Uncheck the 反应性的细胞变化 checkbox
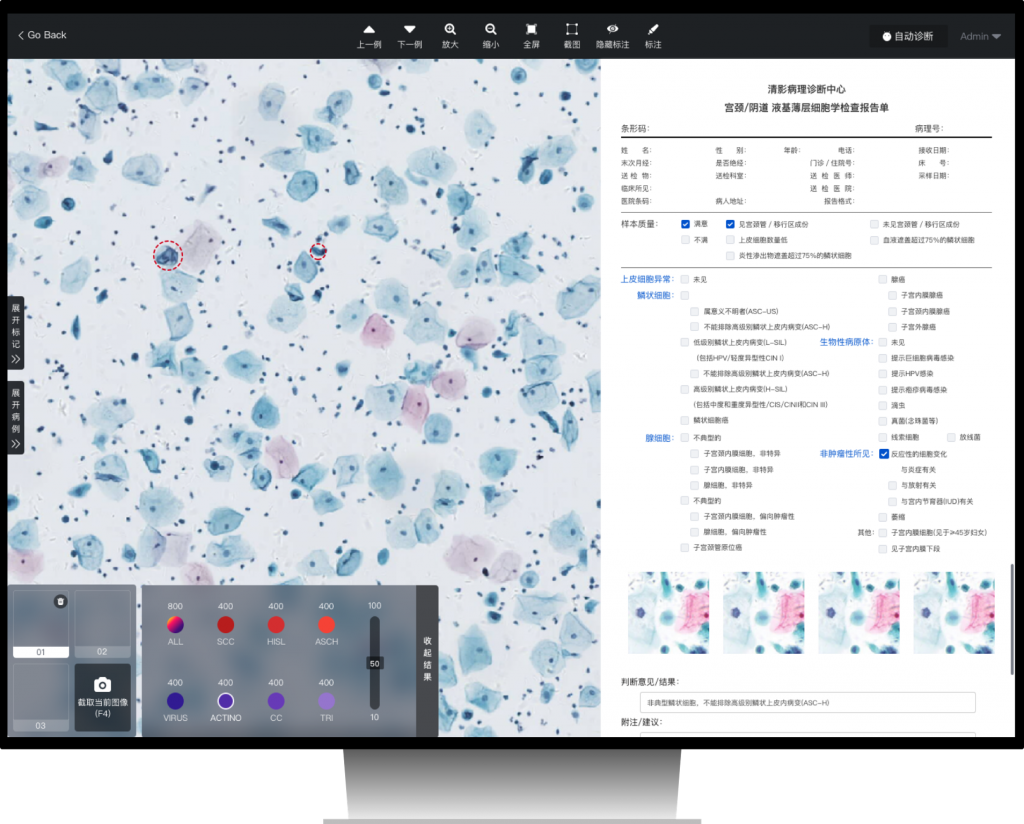This screenshot has width=1024, height=824. (x=884, y=454)
